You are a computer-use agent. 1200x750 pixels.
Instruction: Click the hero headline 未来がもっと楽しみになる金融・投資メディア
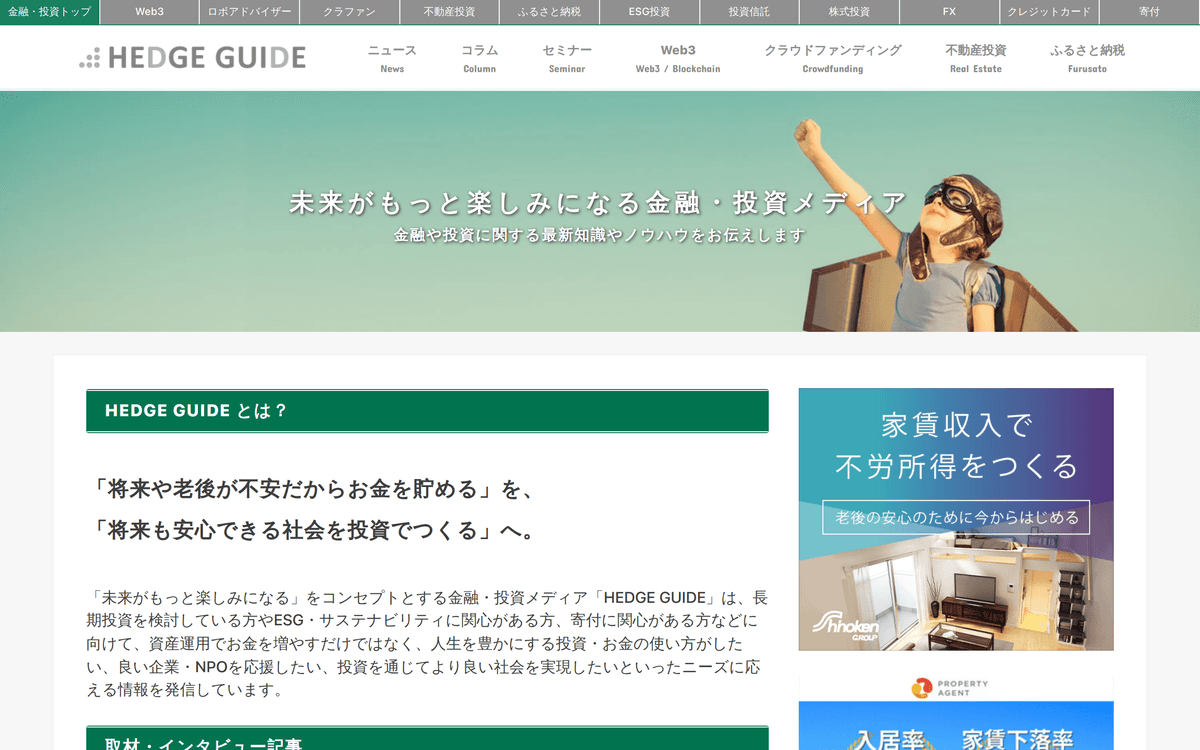click(598, 202)
